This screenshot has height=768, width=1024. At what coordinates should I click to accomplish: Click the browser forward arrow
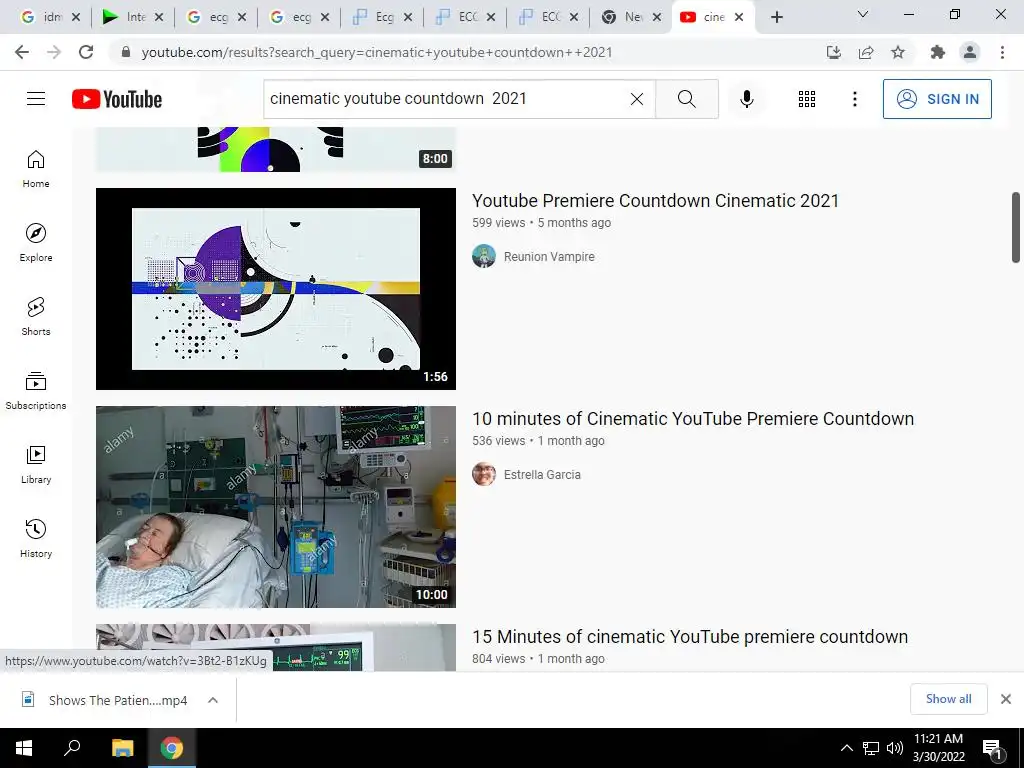coord(54,52)
